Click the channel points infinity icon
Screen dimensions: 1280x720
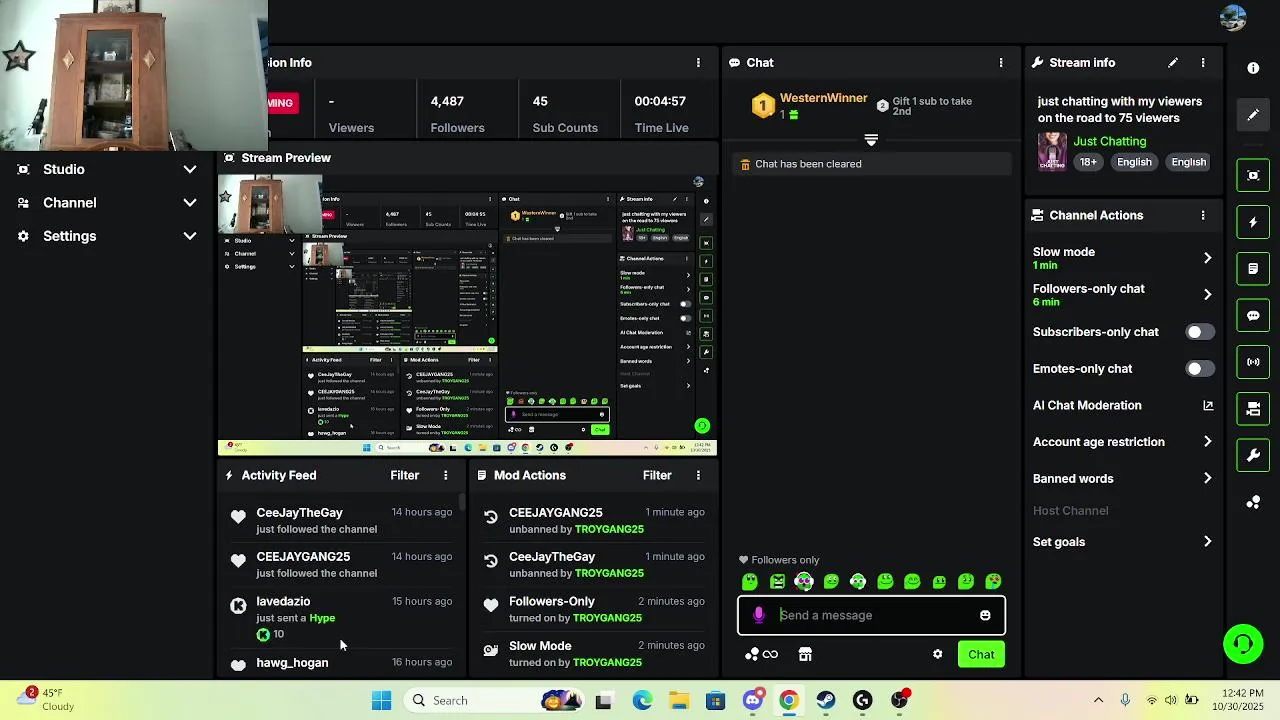761,654
